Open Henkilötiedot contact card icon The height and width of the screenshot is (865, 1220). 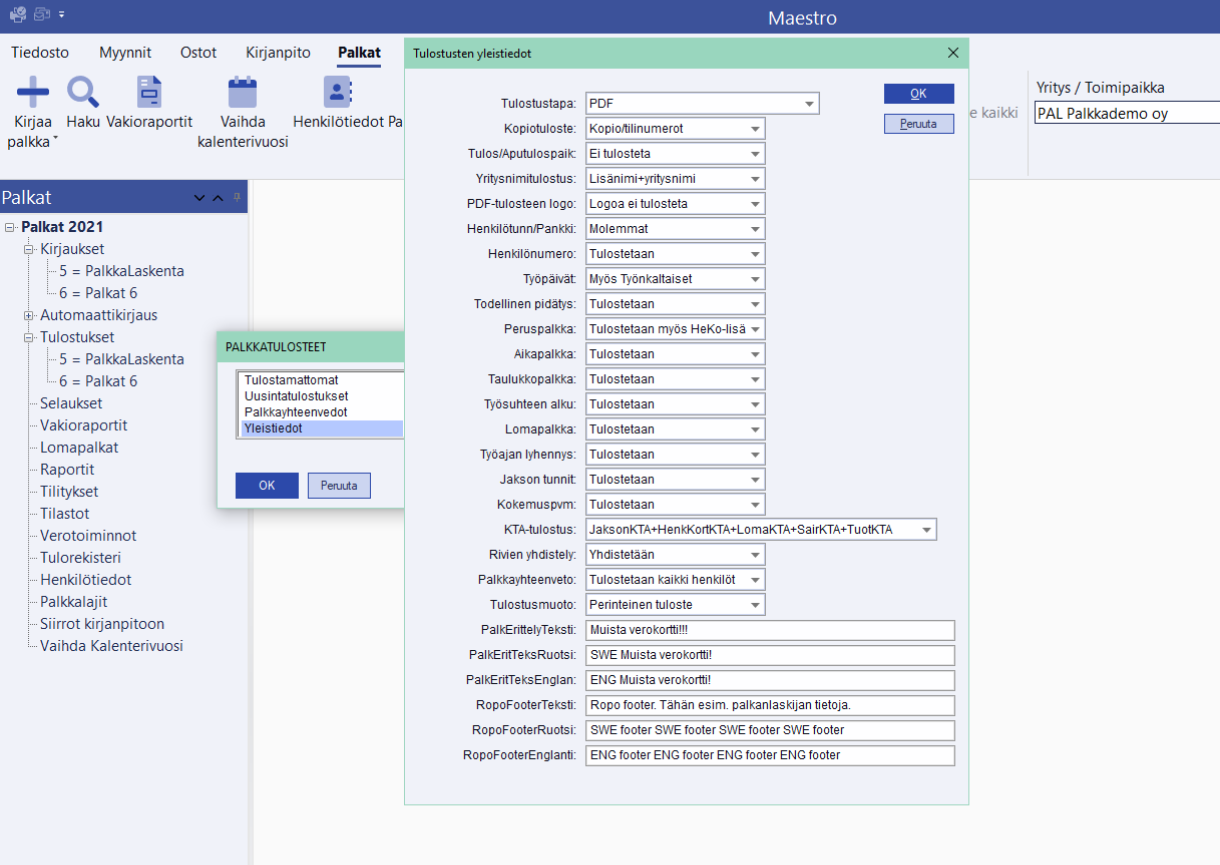click(338, 93)
